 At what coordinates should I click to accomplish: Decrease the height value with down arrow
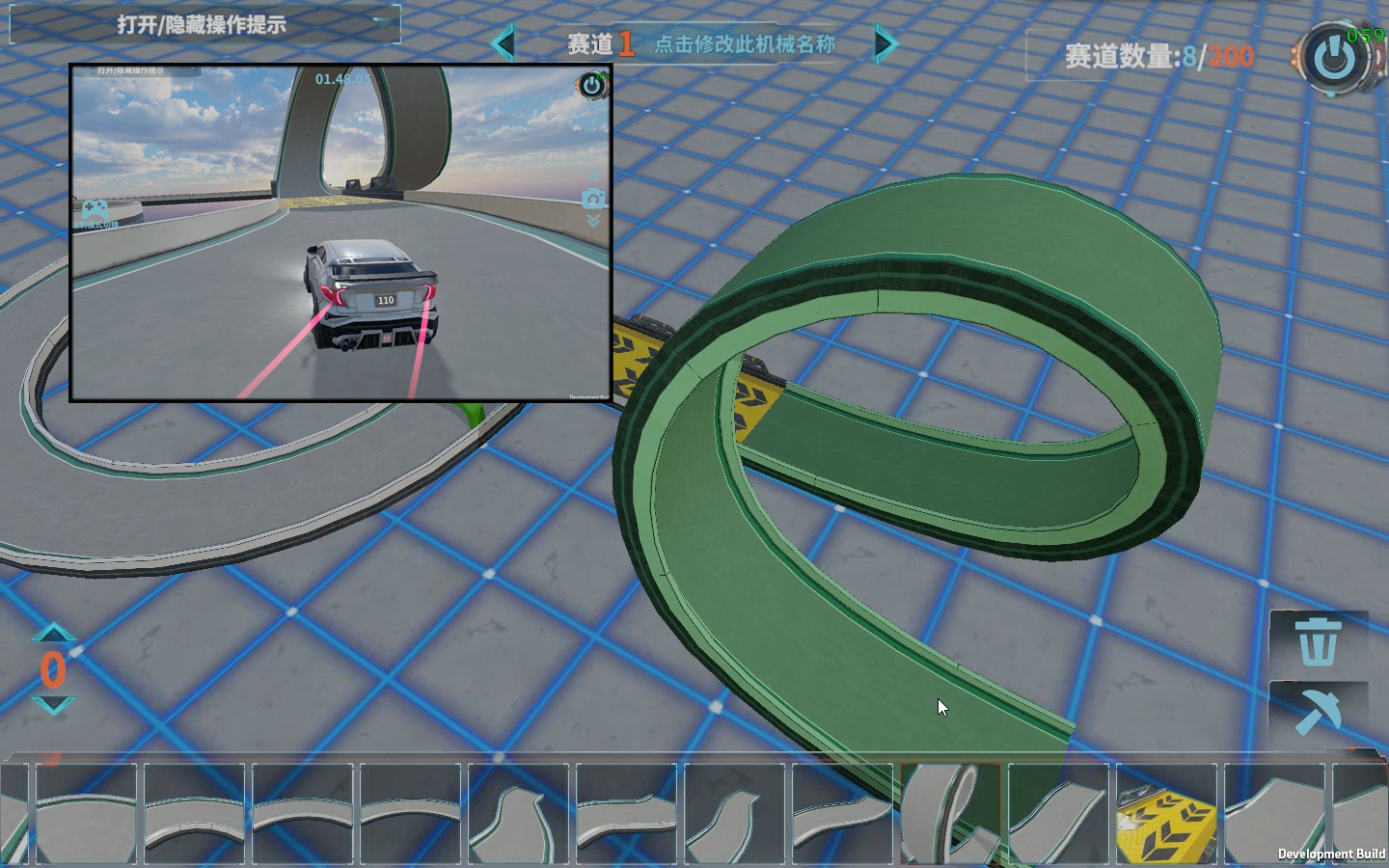pos(53,706)
